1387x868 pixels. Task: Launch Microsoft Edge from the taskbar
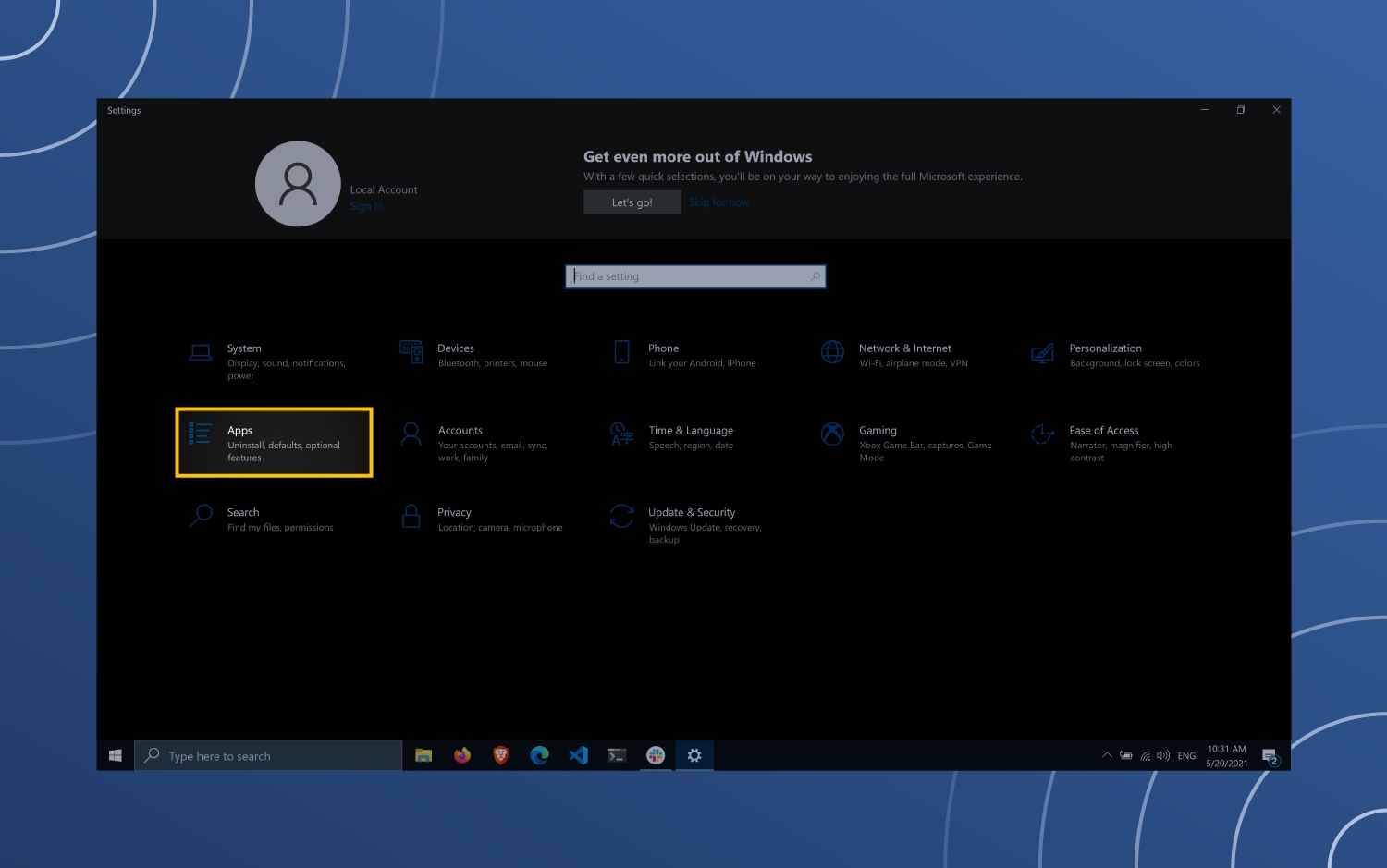[x=540, y=755]
